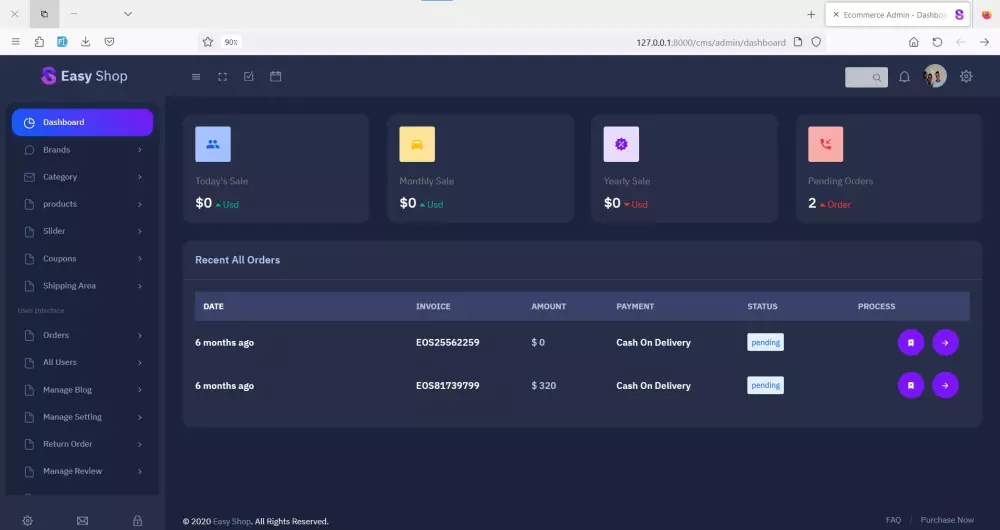Click the browser bookmark star icon
1000x530 pixels.
click(207, 42)
